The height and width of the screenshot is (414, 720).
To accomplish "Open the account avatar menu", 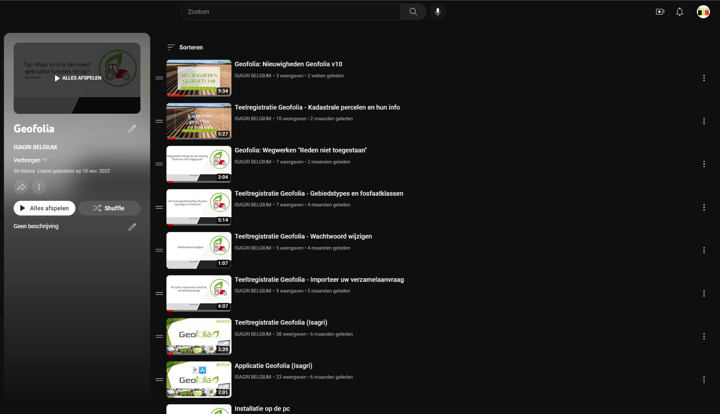I will click(703, 12).
